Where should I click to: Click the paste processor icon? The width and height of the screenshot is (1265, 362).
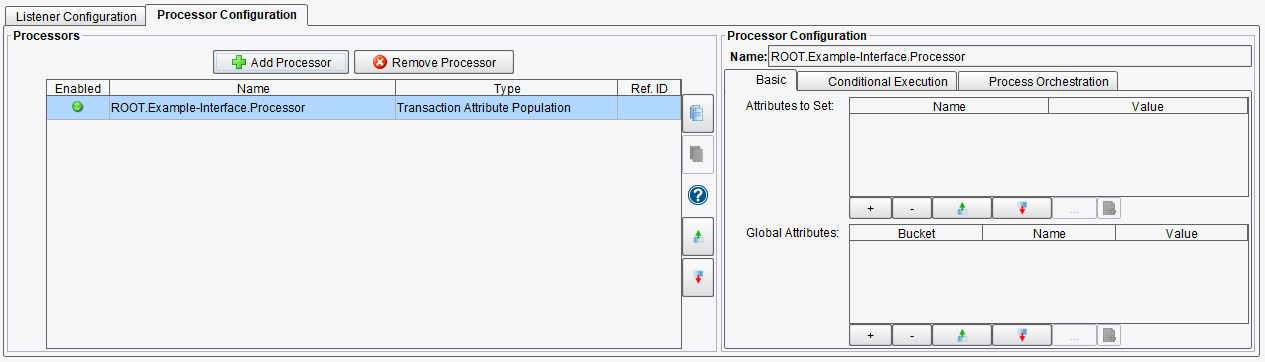pyautogui.click(x=697, y=155)
